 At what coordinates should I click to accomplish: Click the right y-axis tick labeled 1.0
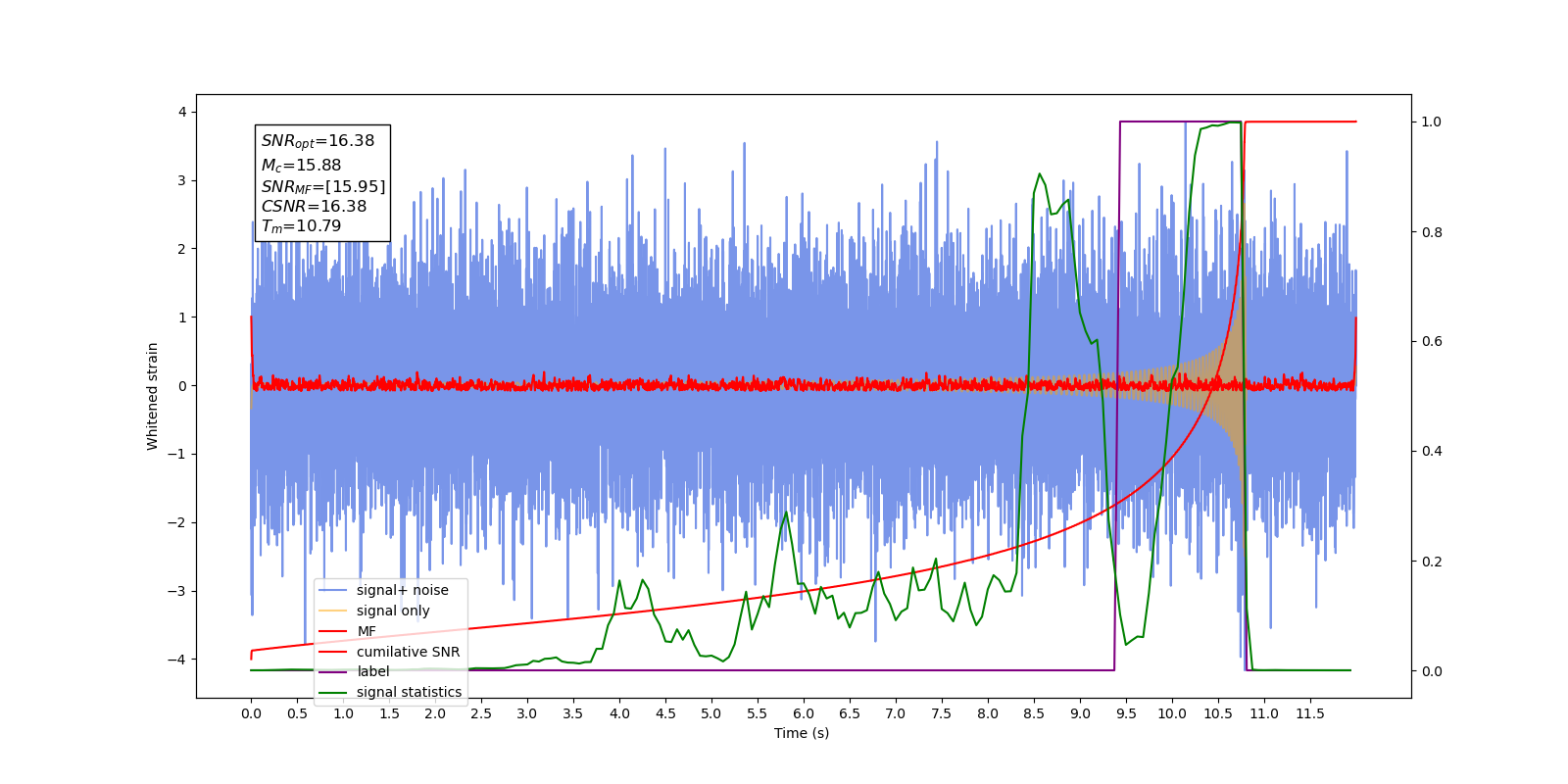coord(1432,122)
